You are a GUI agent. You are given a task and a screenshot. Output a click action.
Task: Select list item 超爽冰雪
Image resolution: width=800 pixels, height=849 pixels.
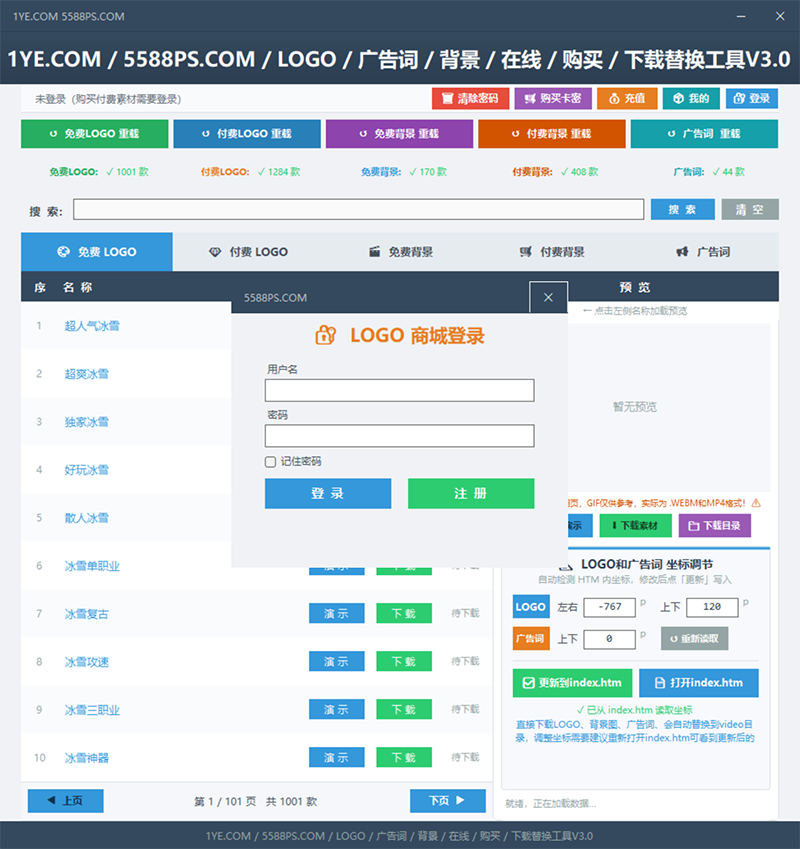(87, 374)
